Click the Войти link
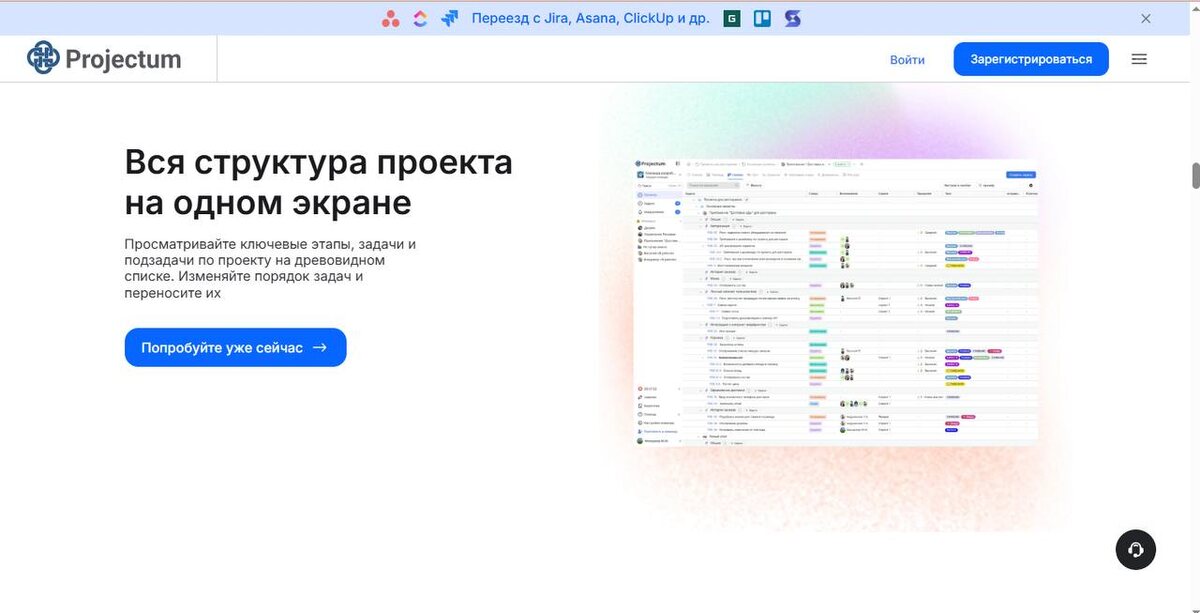1200x613 pixels. click(907, 60)
